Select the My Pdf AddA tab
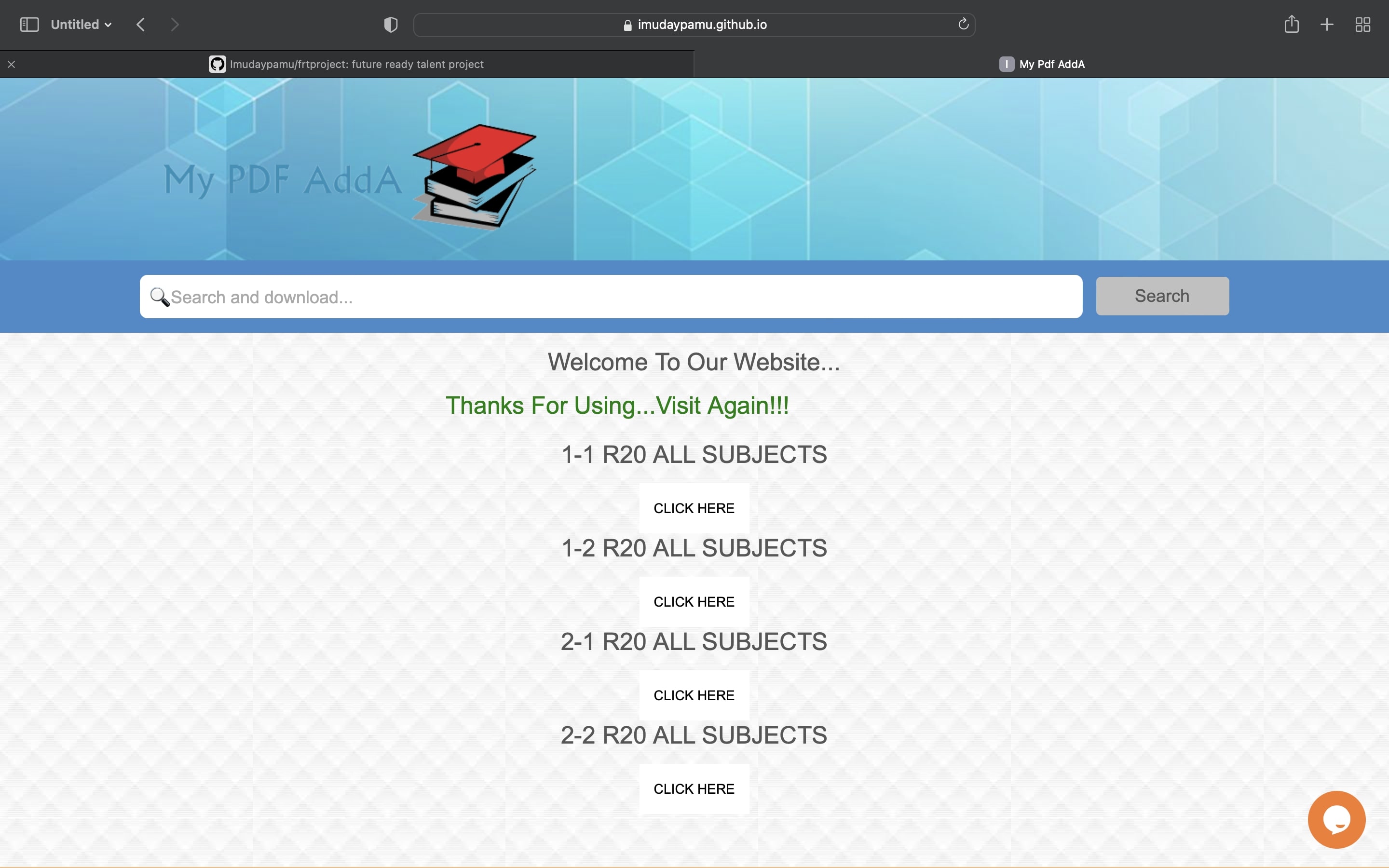The height and width of the screenshot is (868, 1389). [x=1041, y=64]
